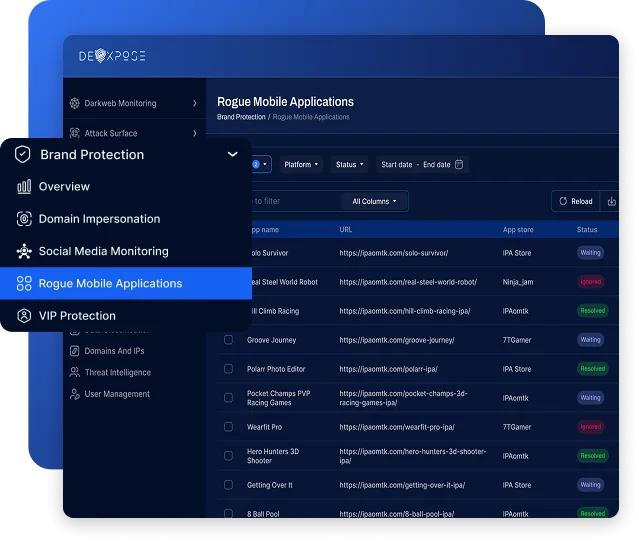Click the Domain Impersonation target icon

[x=24, y=219]
